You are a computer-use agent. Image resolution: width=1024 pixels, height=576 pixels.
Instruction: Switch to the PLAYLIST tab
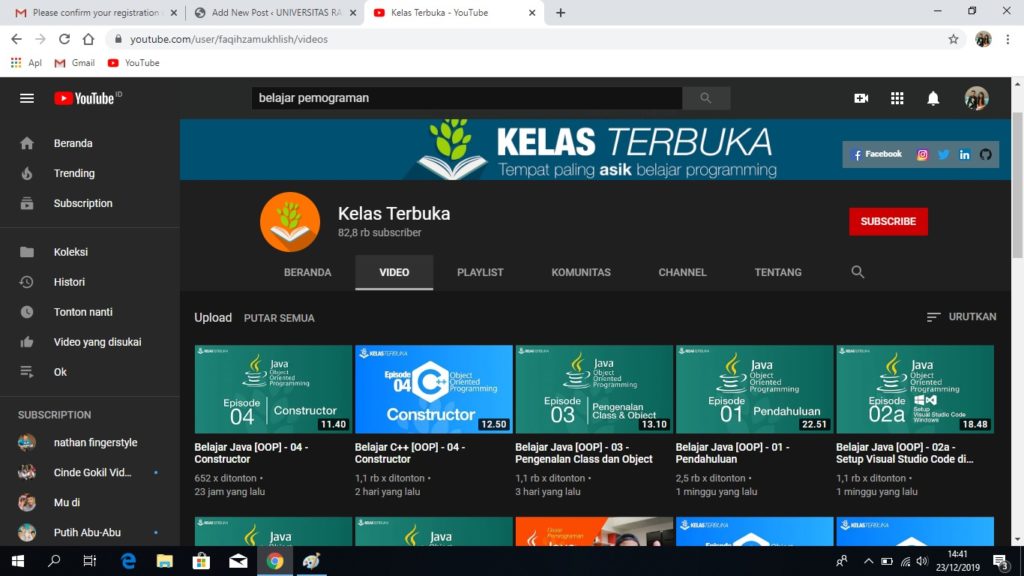[480, 272]
